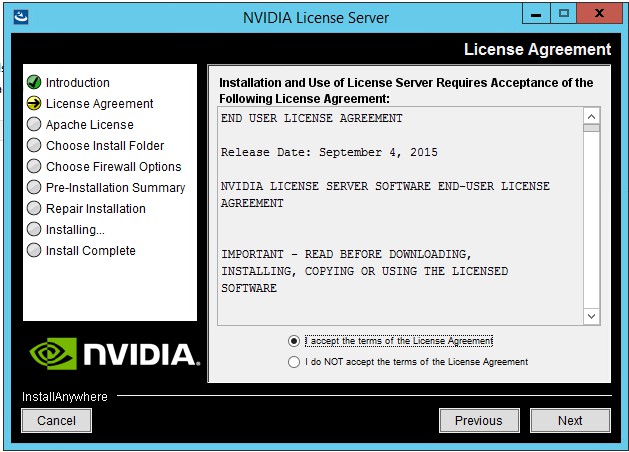Select I accept the License Agreement terms
This screenshot has height=452, width=629.
tap(294, 341)
